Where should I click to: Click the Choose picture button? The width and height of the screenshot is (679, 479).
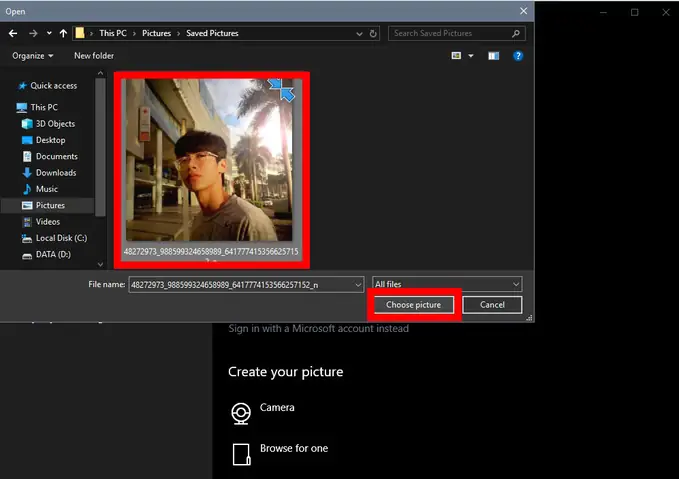pyautogui.click(x=414, y=305)
